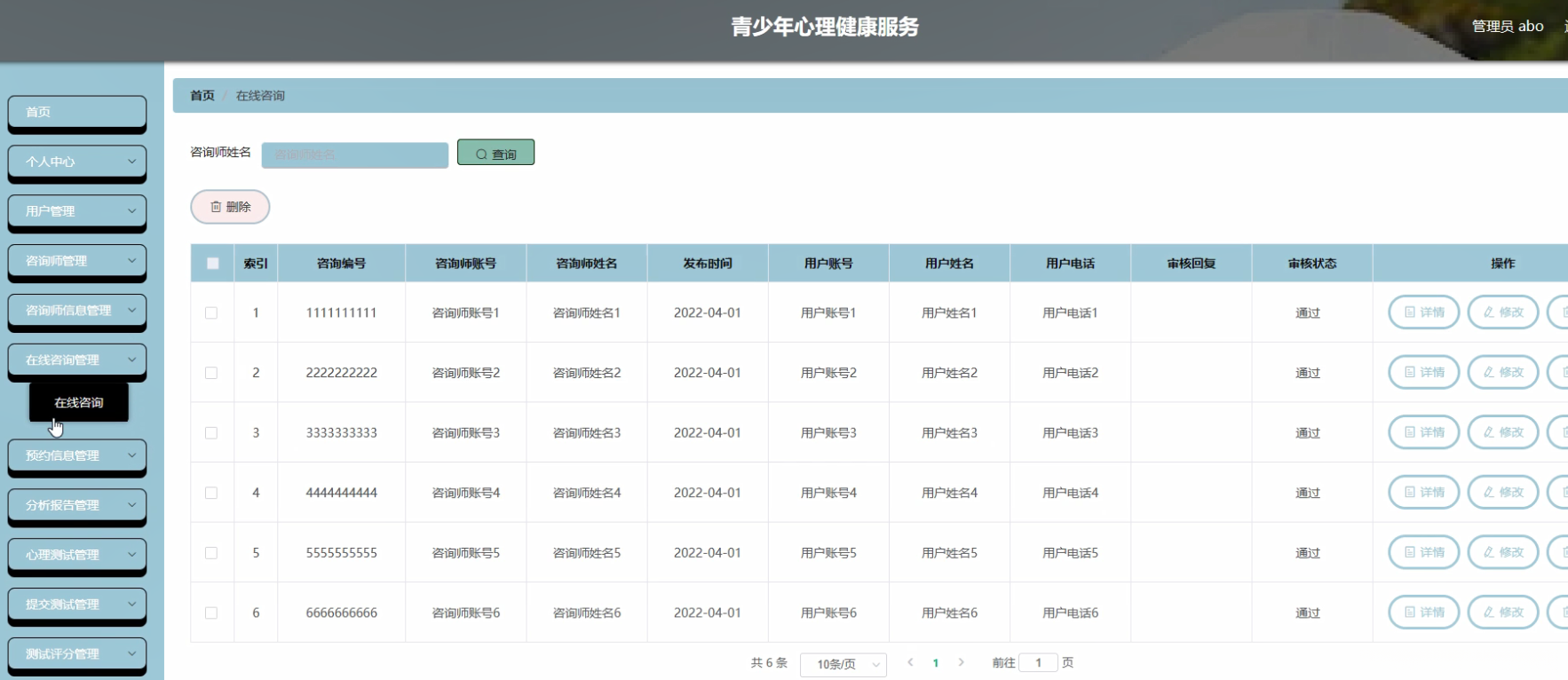The width and height of the screenshot is (1568, 680).
Task: Click the 通过 status in row 2
Action: [x=1308, y=373]
